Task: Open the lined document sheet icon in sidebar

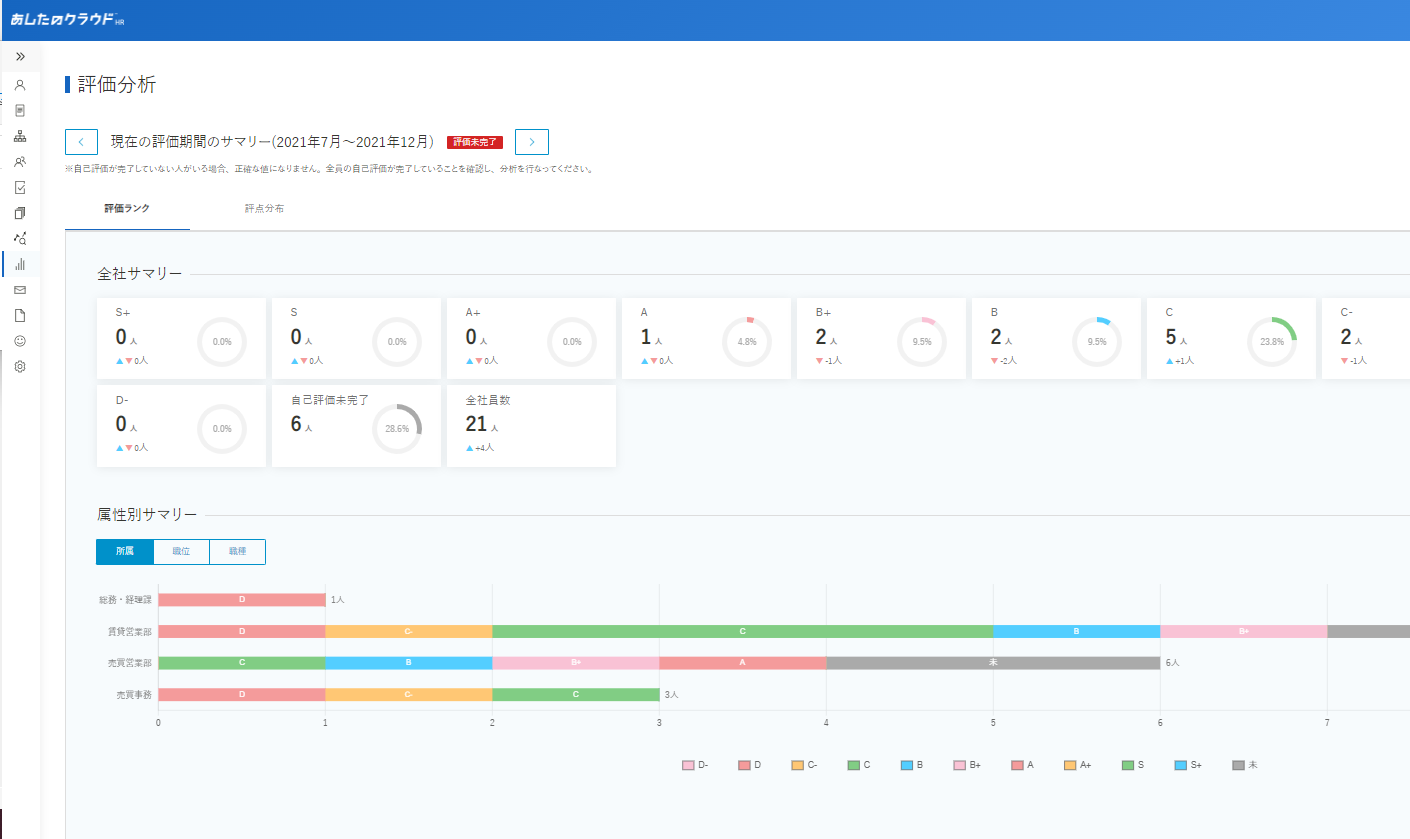Action: pyautogui.click(x=20, y=110)
